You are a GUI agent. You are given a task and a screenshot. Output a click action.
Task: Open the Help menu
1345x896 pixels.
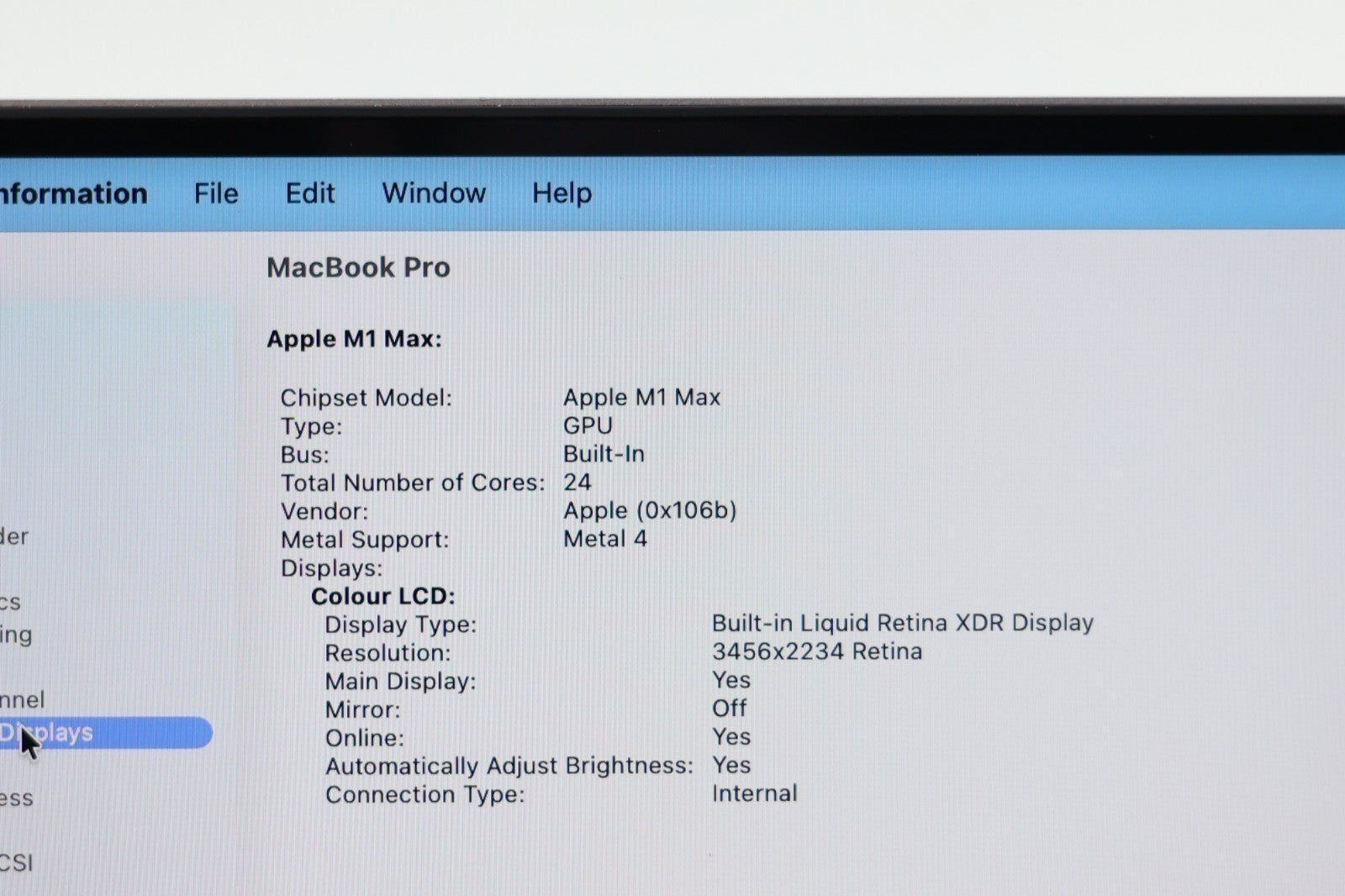562,193
